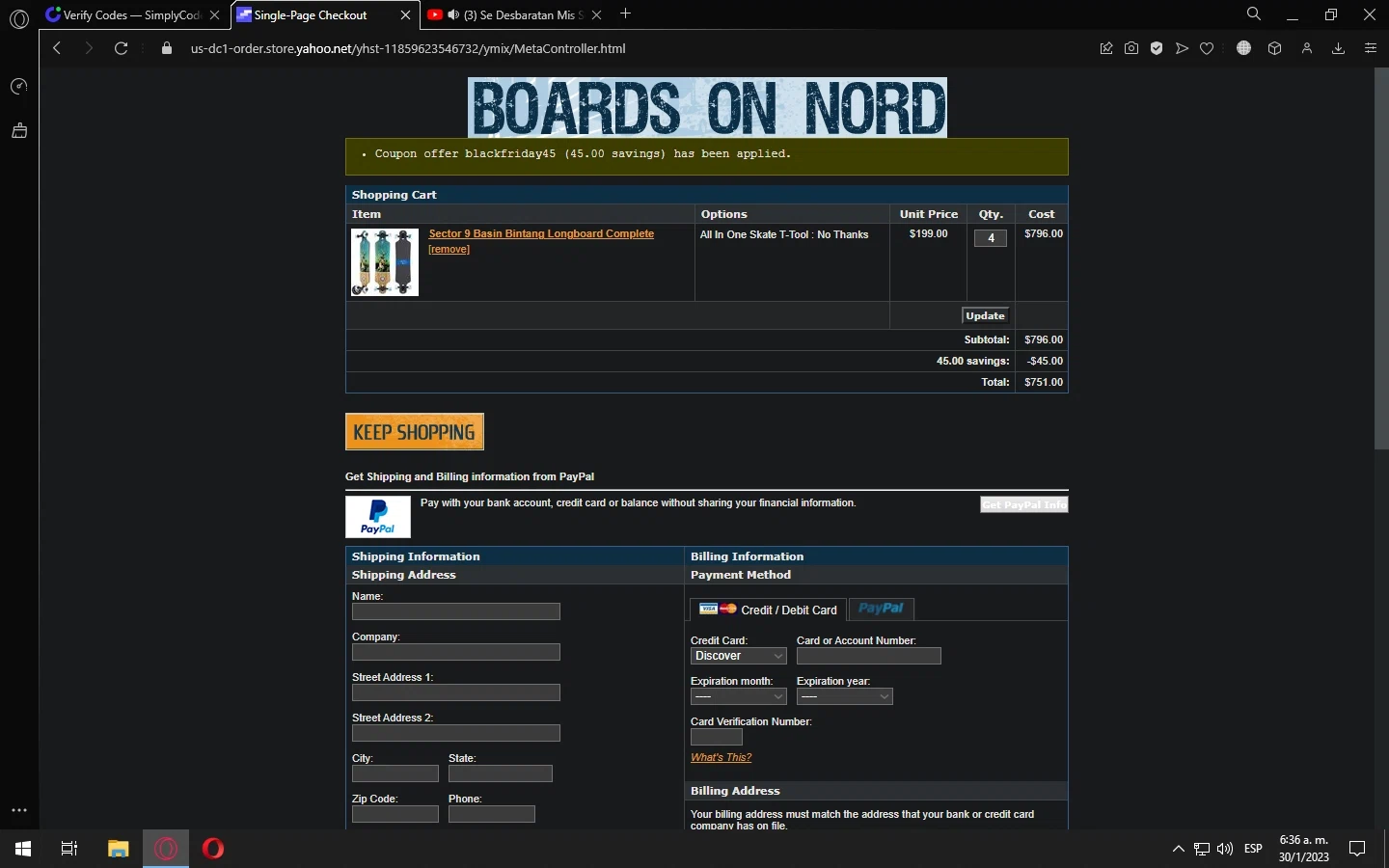1389x868 pixels.
Task: Open the Windows Start menu
Action: [x=23, y=849]
